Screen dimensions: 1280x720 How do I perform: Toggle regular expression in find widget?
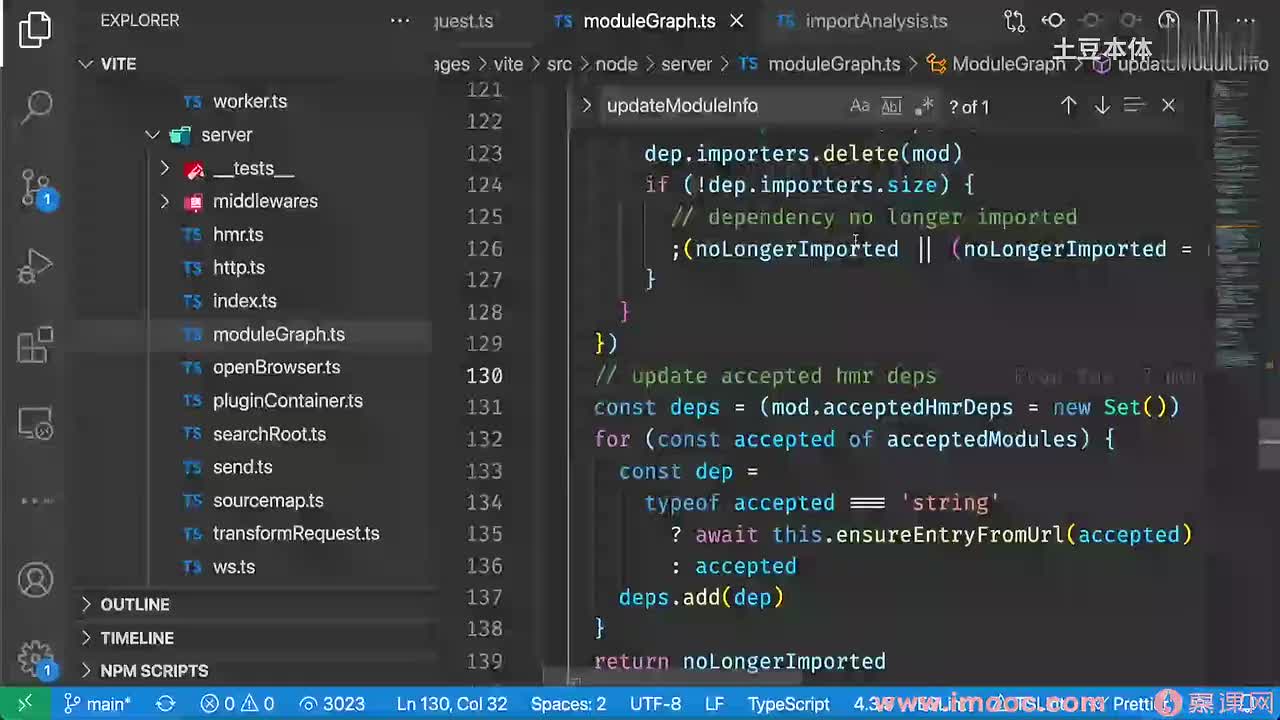point(924,105)
